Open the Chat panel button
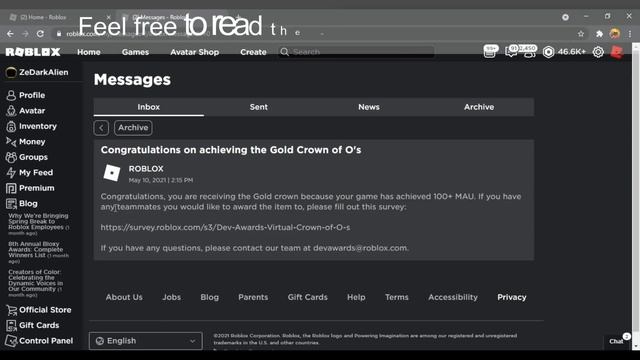Image resolution: width=640 pixels, height=360 pixels. 617,341
